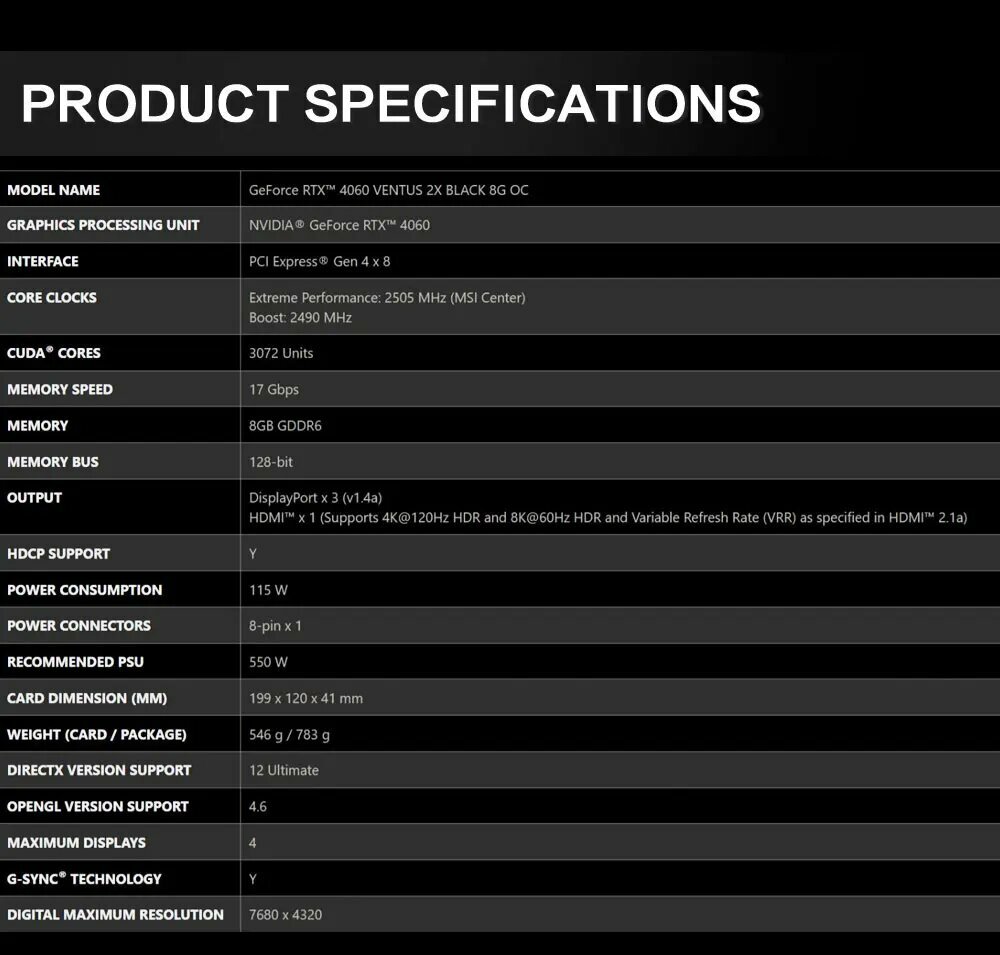
Task: Select the PCI Express Gen 4 x 8 value
Action: [x=319, y=262]
